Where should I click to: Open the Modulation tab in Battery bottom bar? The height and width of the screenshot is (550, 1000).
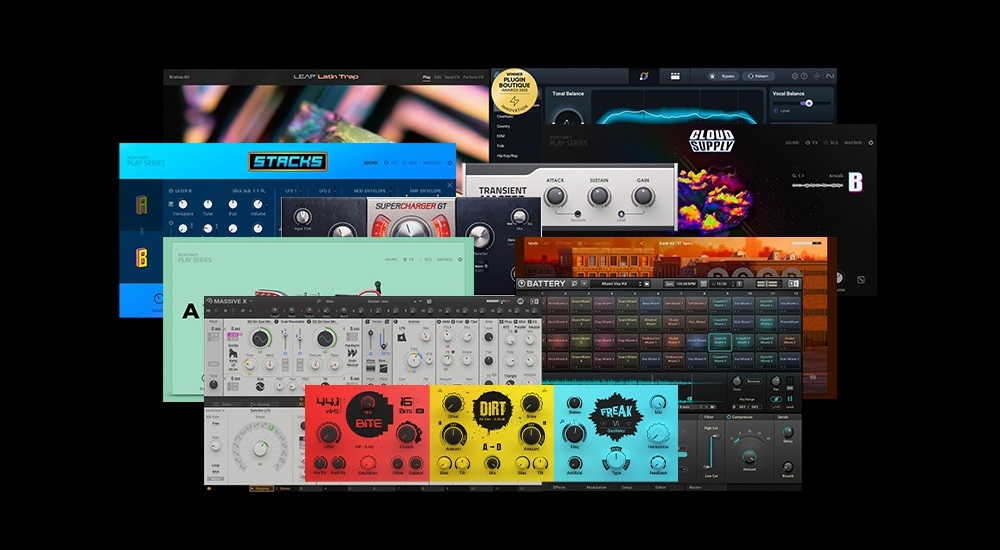click(596, 487)
